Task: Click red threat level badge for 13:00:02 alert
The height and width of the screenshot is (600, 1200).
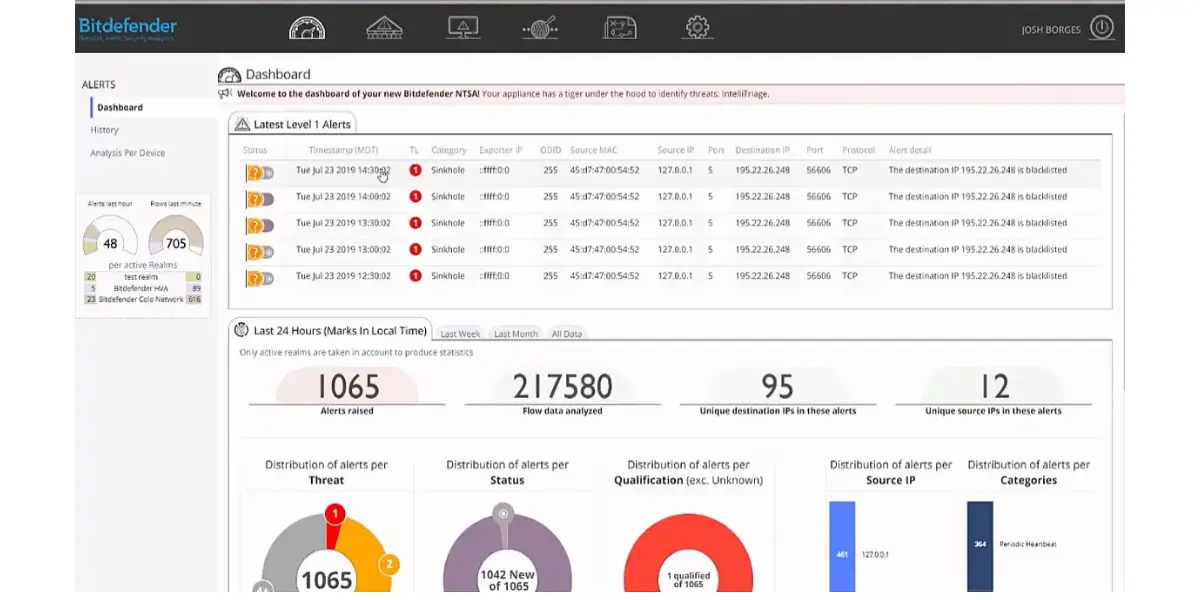Action: [415, 250]
